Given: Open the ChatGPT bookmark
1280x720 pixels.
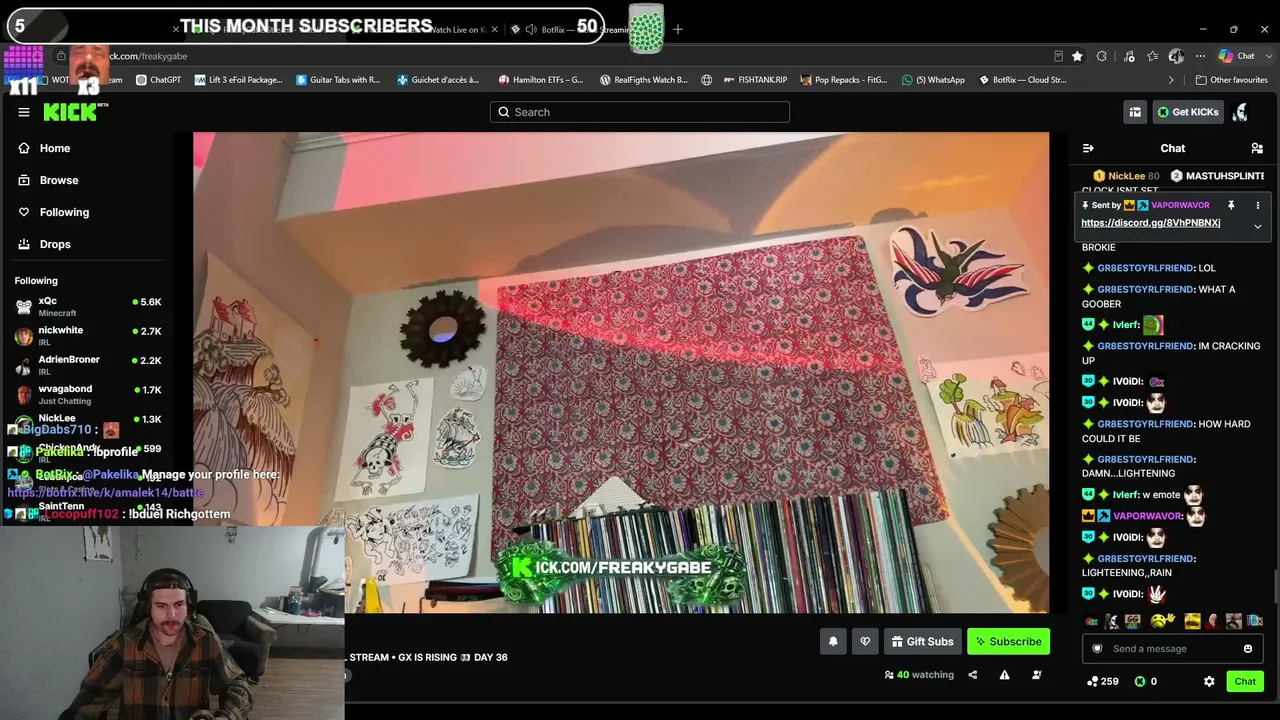Looking at the screenshot, I should (x=159, y=80).
